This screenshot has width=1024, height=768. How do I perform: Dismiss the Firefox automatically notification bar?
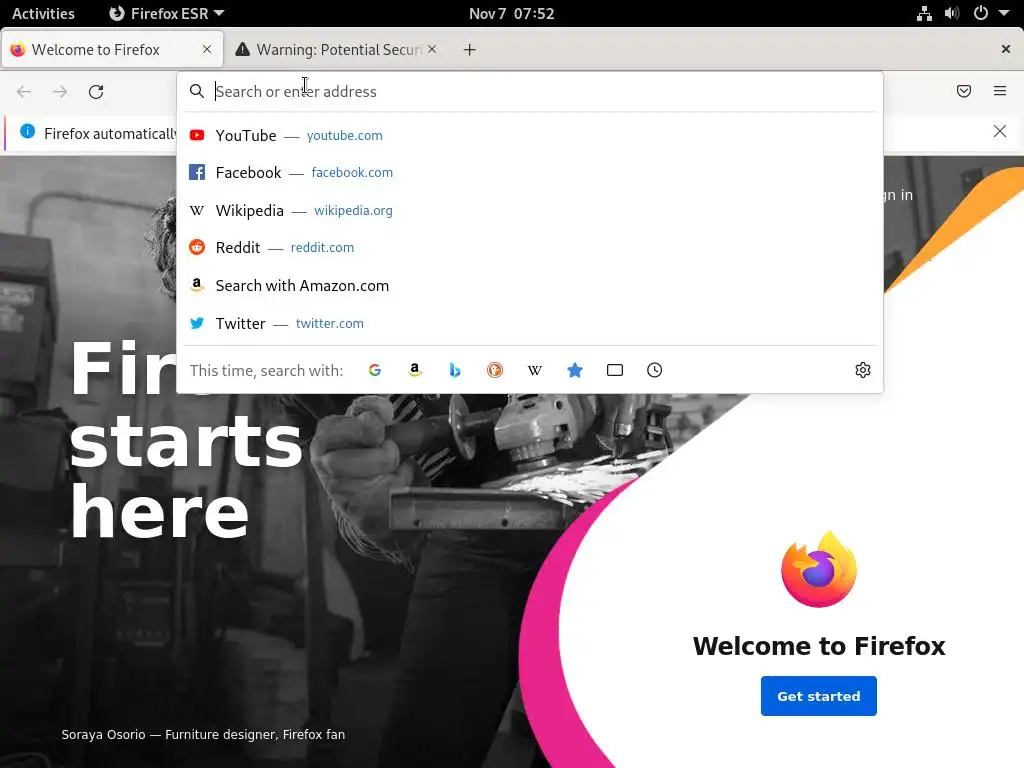1000,131
